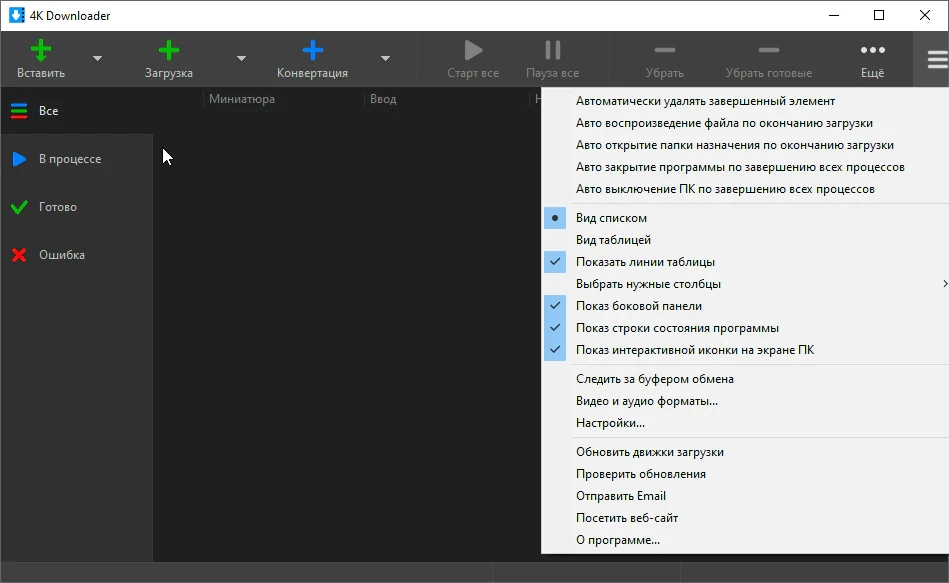Uncheck Показ интерактивной иконки на экране ПК
This screenshot has height=583, width=949.
tap(746, 350)
